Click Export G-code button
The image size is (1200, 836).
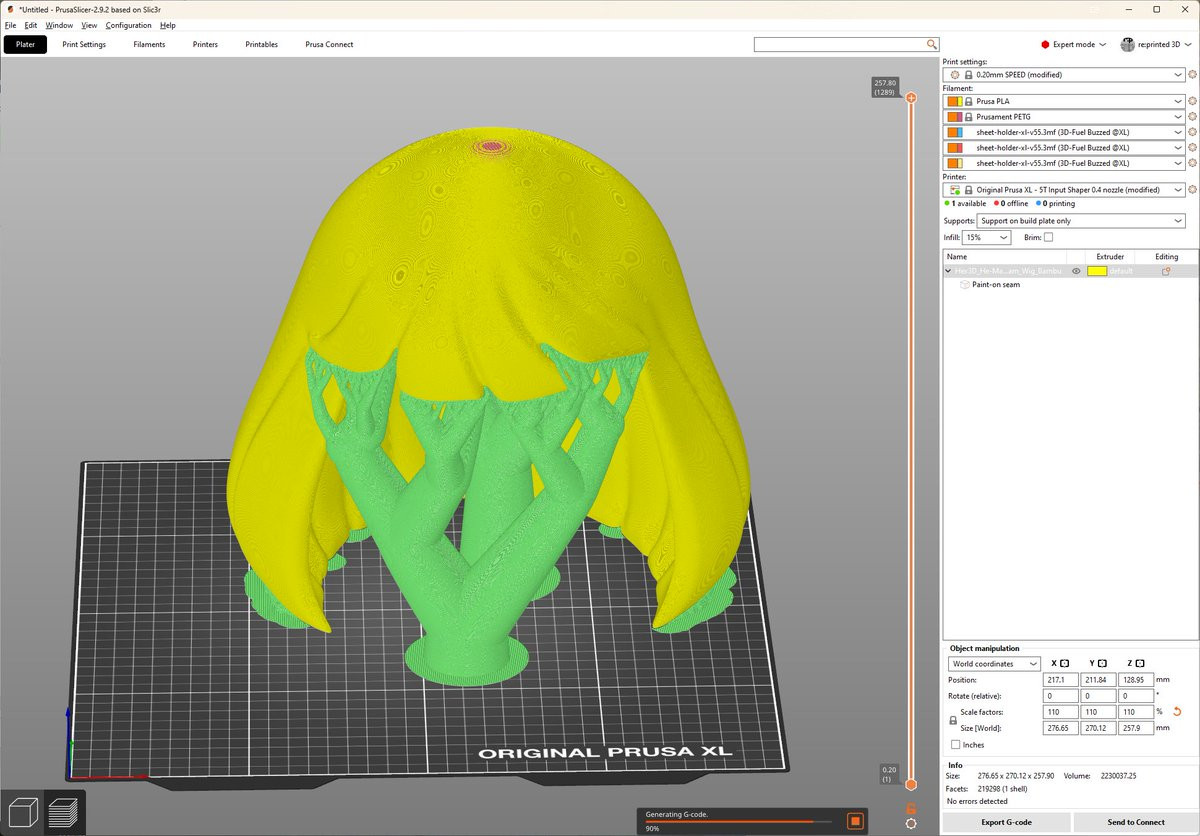click(1006, 822)
